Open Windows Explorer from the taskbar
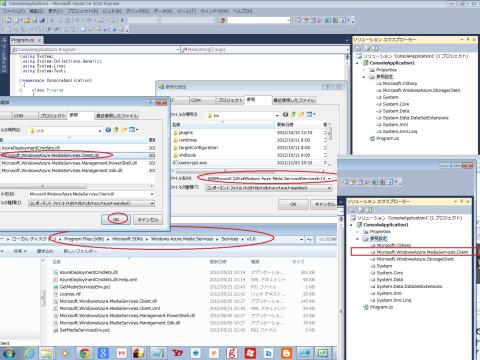The image size is (480, 360). point(46,353)
